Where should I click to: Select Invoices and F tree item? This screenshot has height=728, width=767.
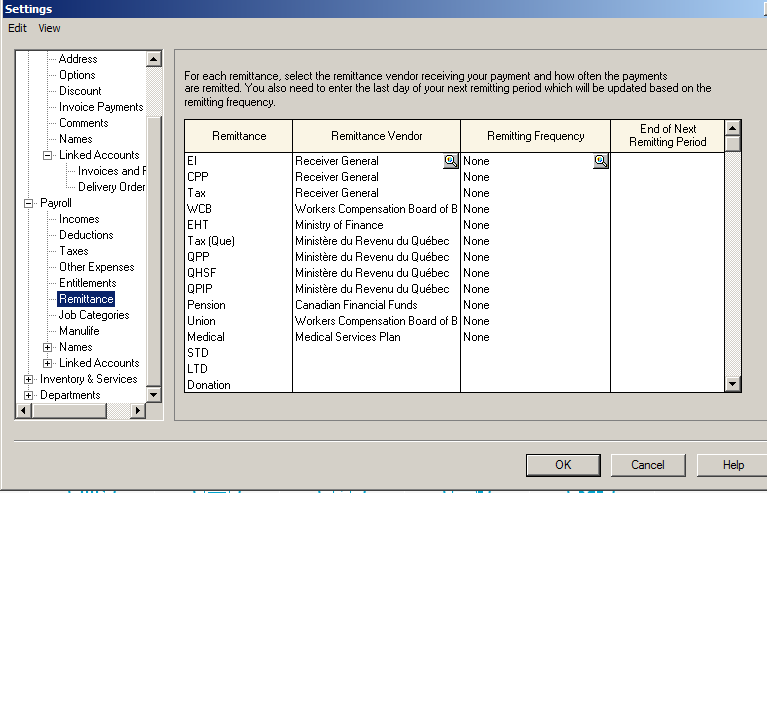click(x=112, y=171)
